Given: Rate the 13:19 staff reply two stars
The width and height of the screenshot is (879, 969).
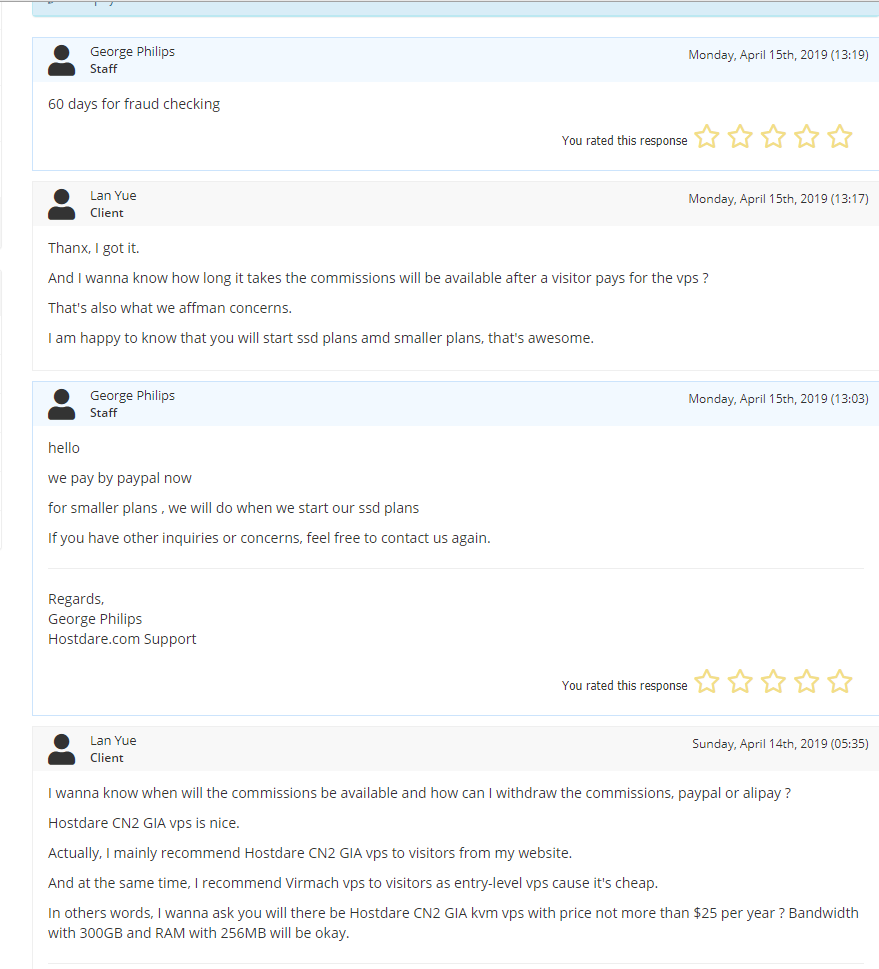Looking at the screenshot, I should [x=740, y=137].
